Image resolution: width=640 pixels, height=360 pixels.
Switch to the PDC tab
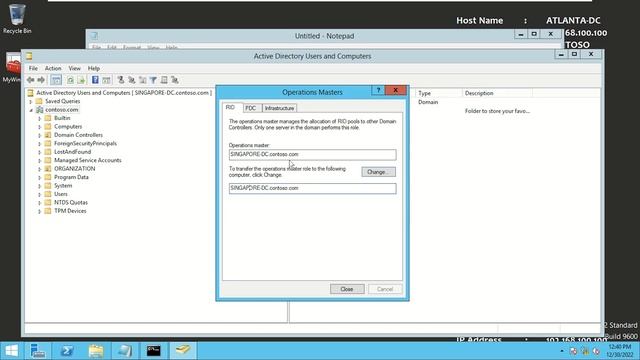point(251,108)
